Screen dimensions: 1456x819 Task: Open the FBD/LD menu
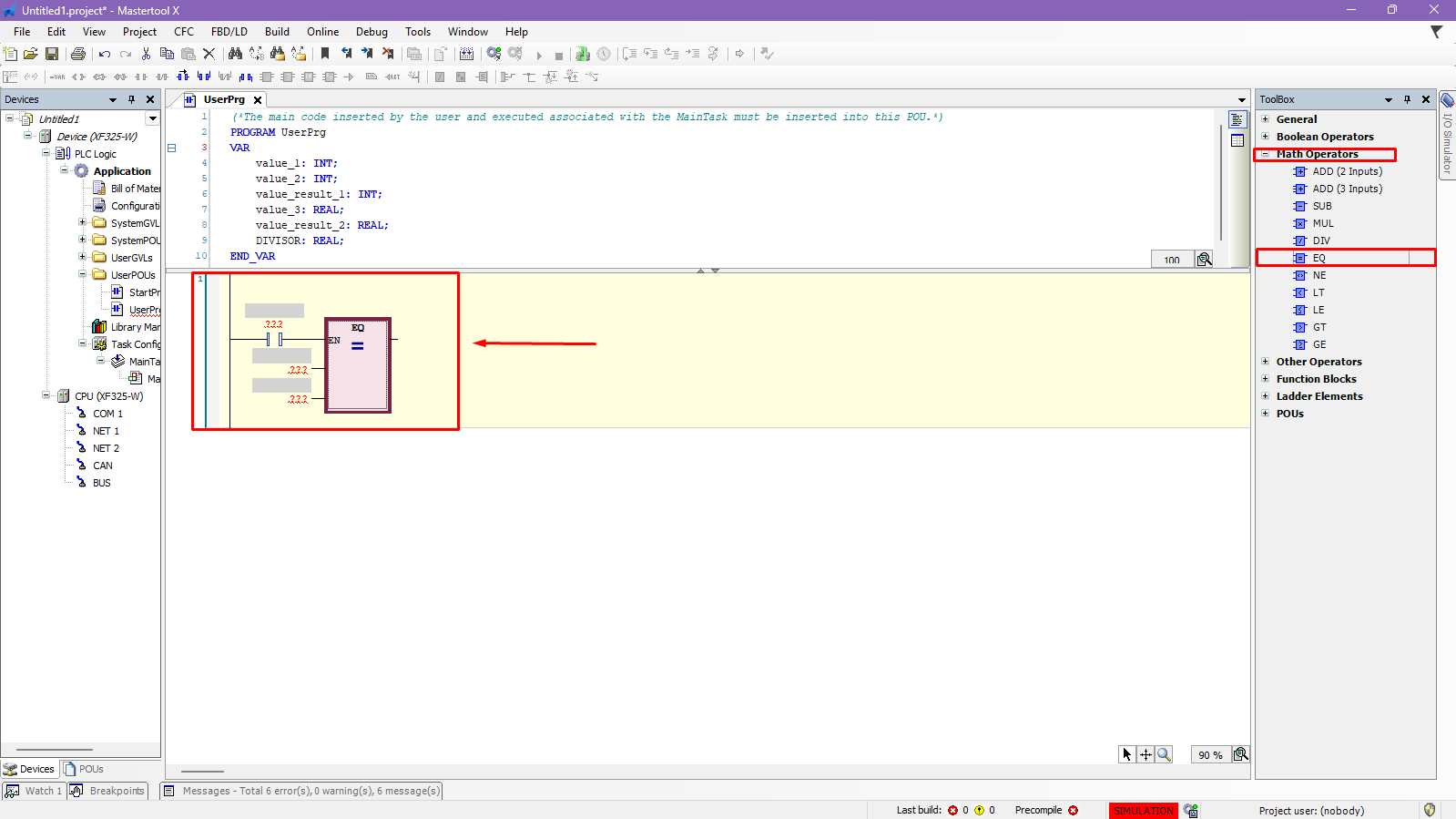[229, 32]
